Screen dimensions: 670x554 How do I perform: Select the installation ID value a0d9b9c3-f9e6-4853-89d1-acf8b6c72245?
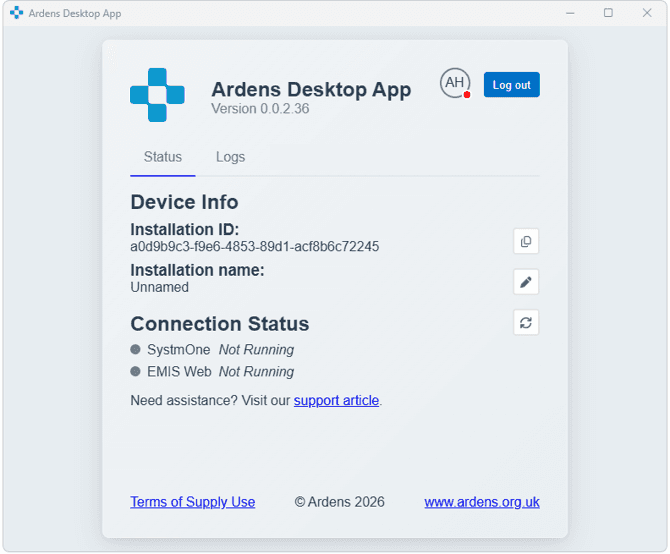tap(255, 246)
